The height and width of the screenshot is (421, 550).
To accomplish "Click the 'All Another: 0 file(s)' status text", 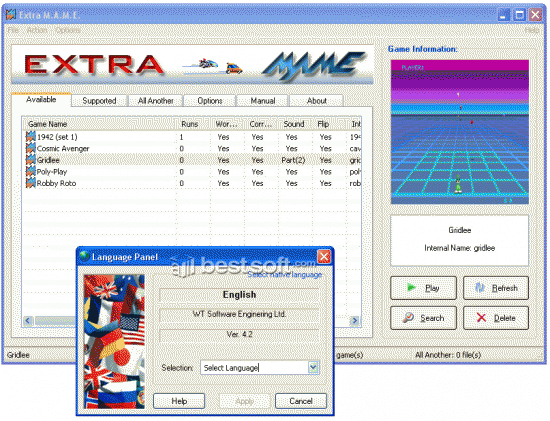I will (x=448, y=355).
